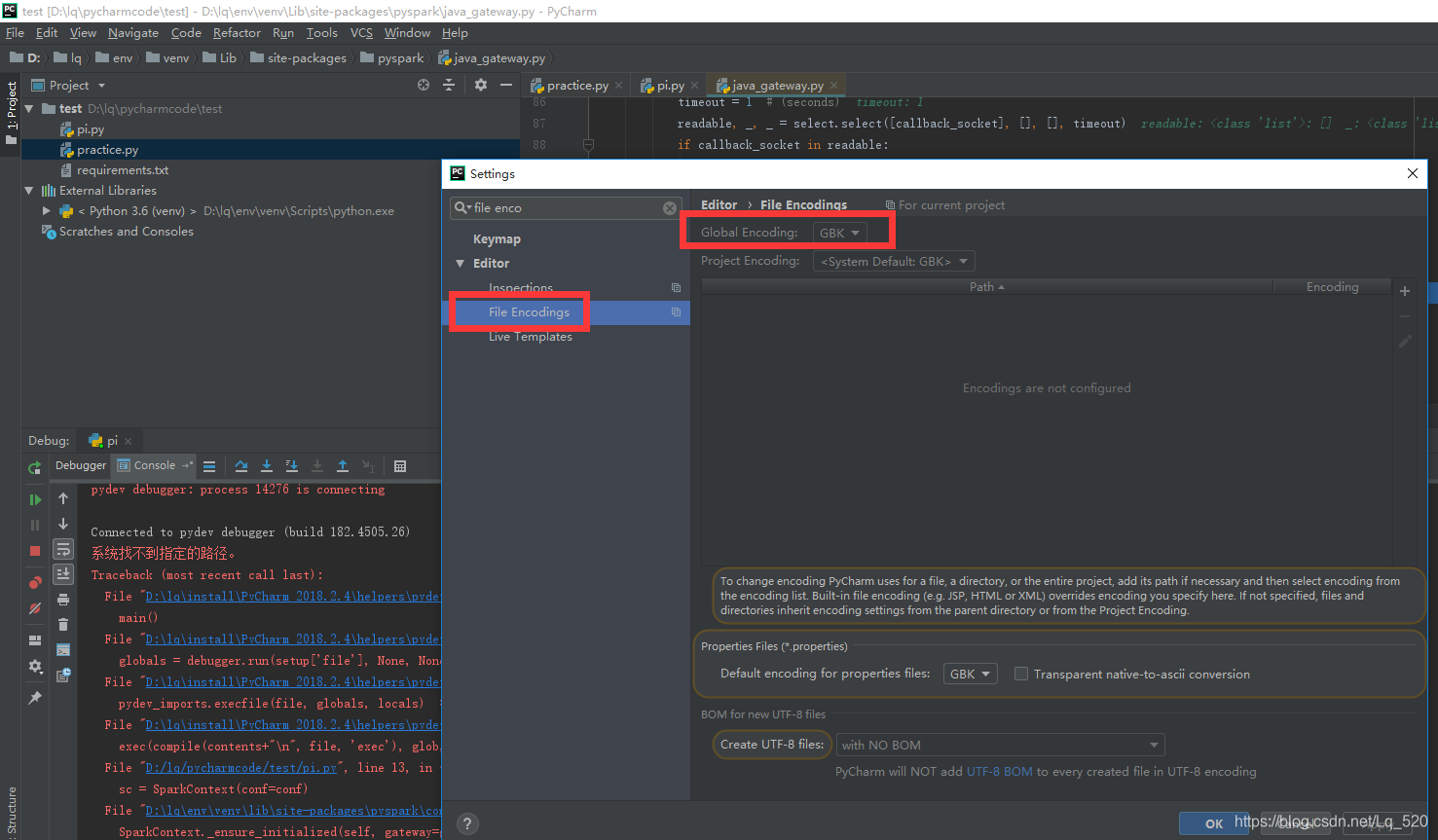Open Project panel gear options
This screenshot has height=840, width=1438.
pos(481,86)
